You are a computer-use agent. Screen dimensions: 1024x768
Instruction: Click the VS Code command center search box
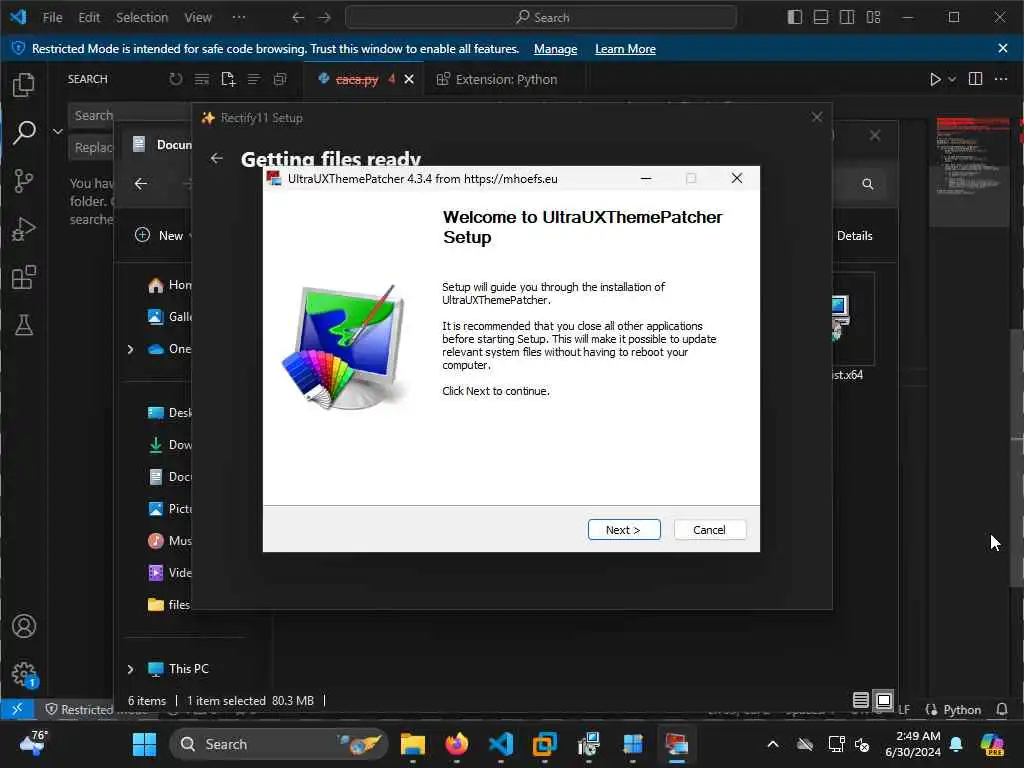pos(541,18)
